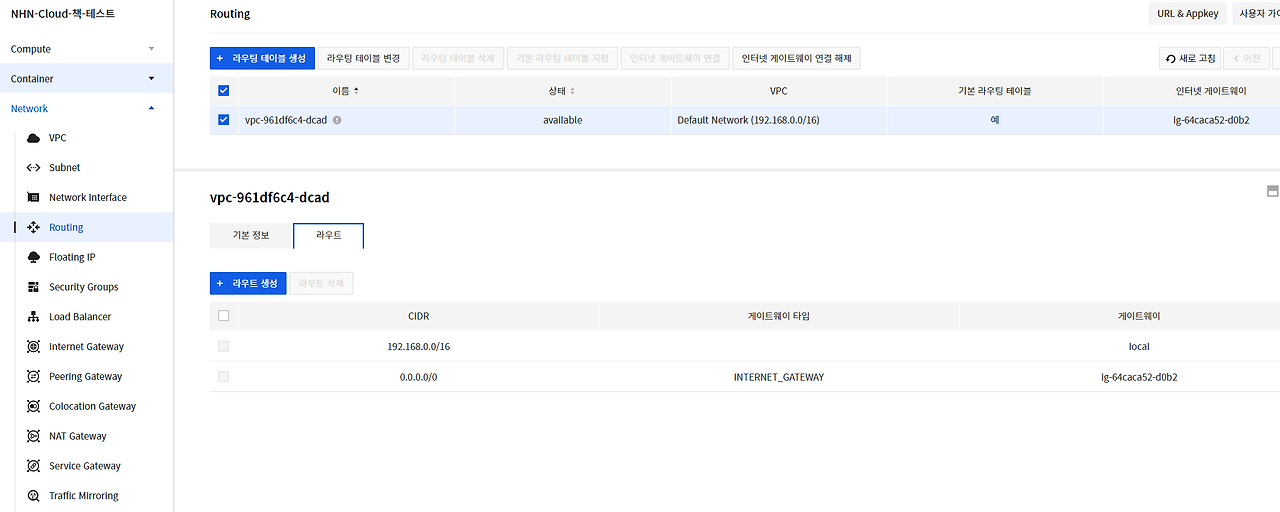This screenshot has height=512, width=1280.
Task: Open the VPC menu item
Action: point(57,138)
